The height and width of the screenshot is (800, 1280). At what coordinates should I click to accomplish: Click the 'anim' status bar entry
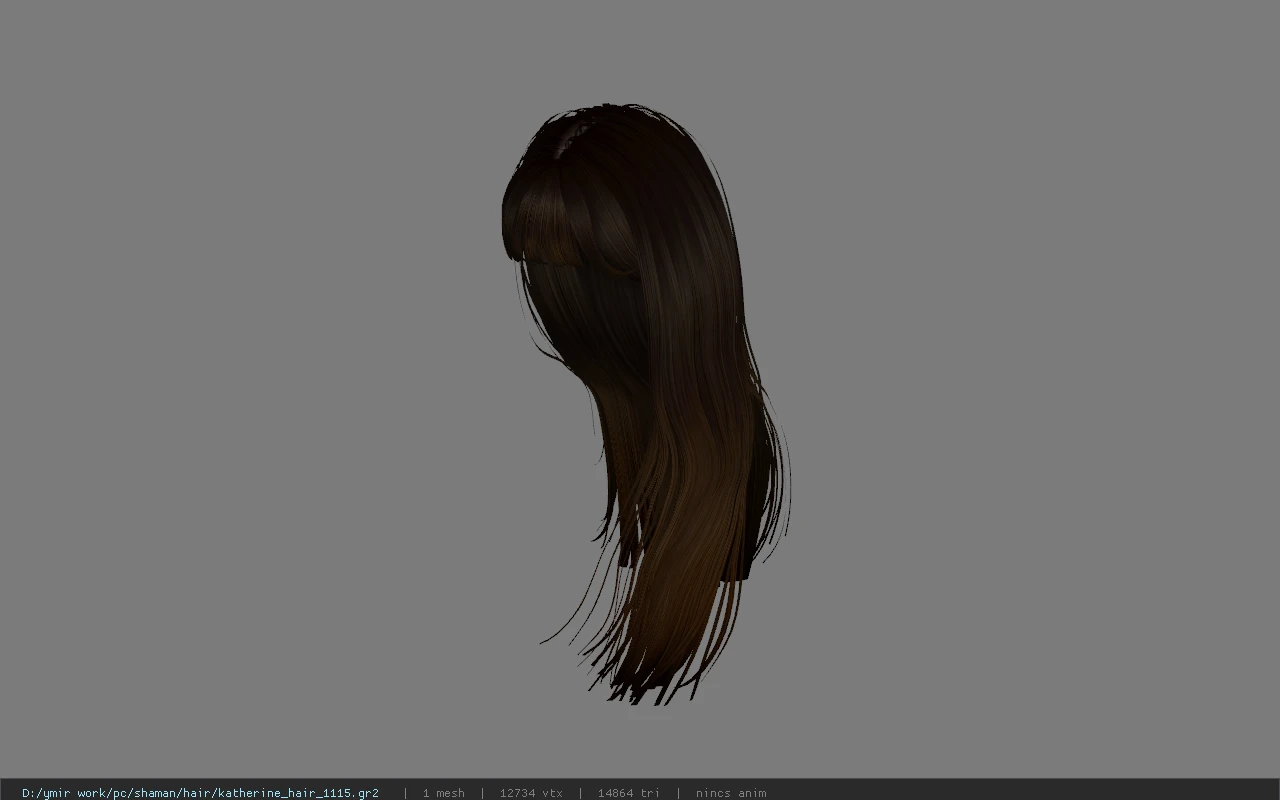(x=731, y=793)
